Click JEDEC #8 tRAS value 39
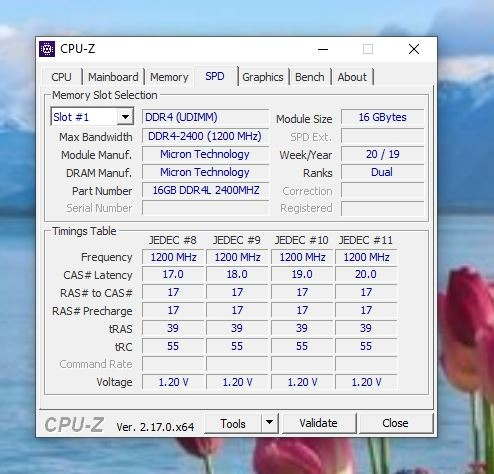Screen dimensions: 494x474 (173, 328)
